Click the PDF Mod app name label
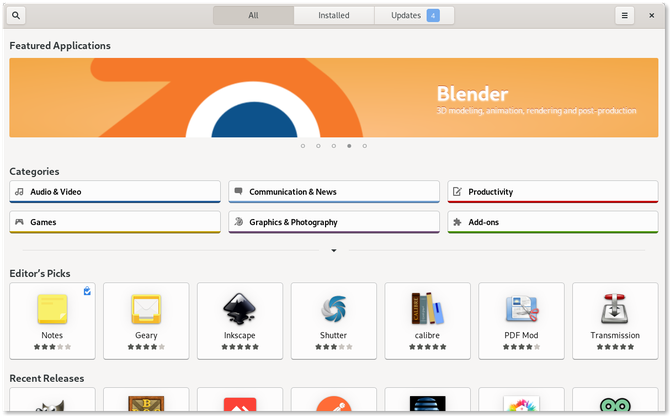This screenshot has width=670, height=416. [521, 335]
